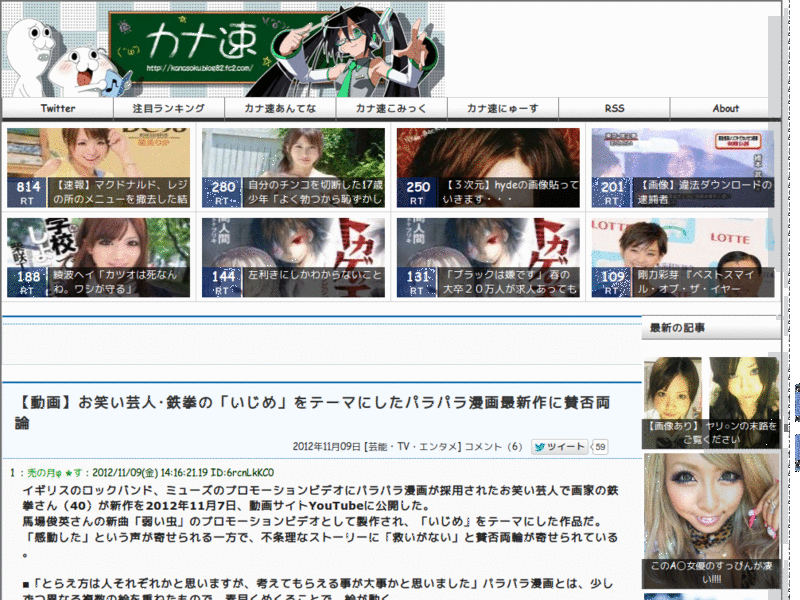
Task: Open the 144 RT 左利き article thumbnail
Action: (293, 258)
